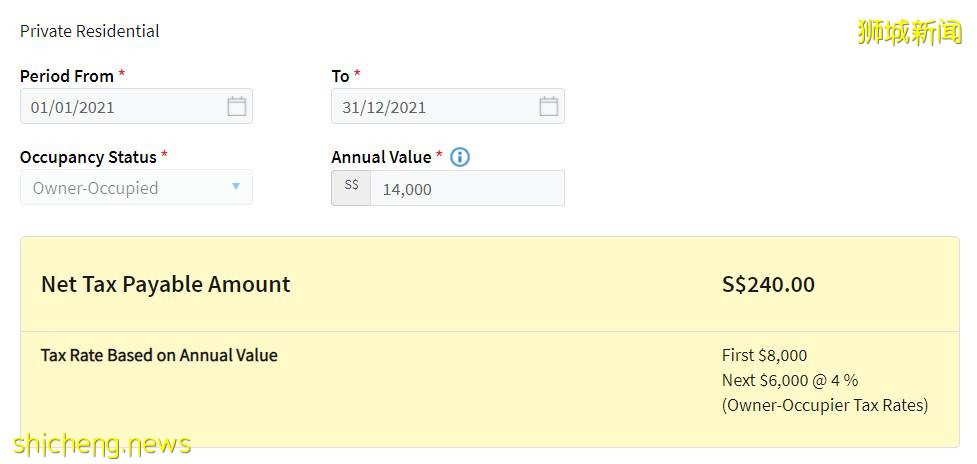Focus the Annual Value field showing 14,000

click(x=465, y=189)
